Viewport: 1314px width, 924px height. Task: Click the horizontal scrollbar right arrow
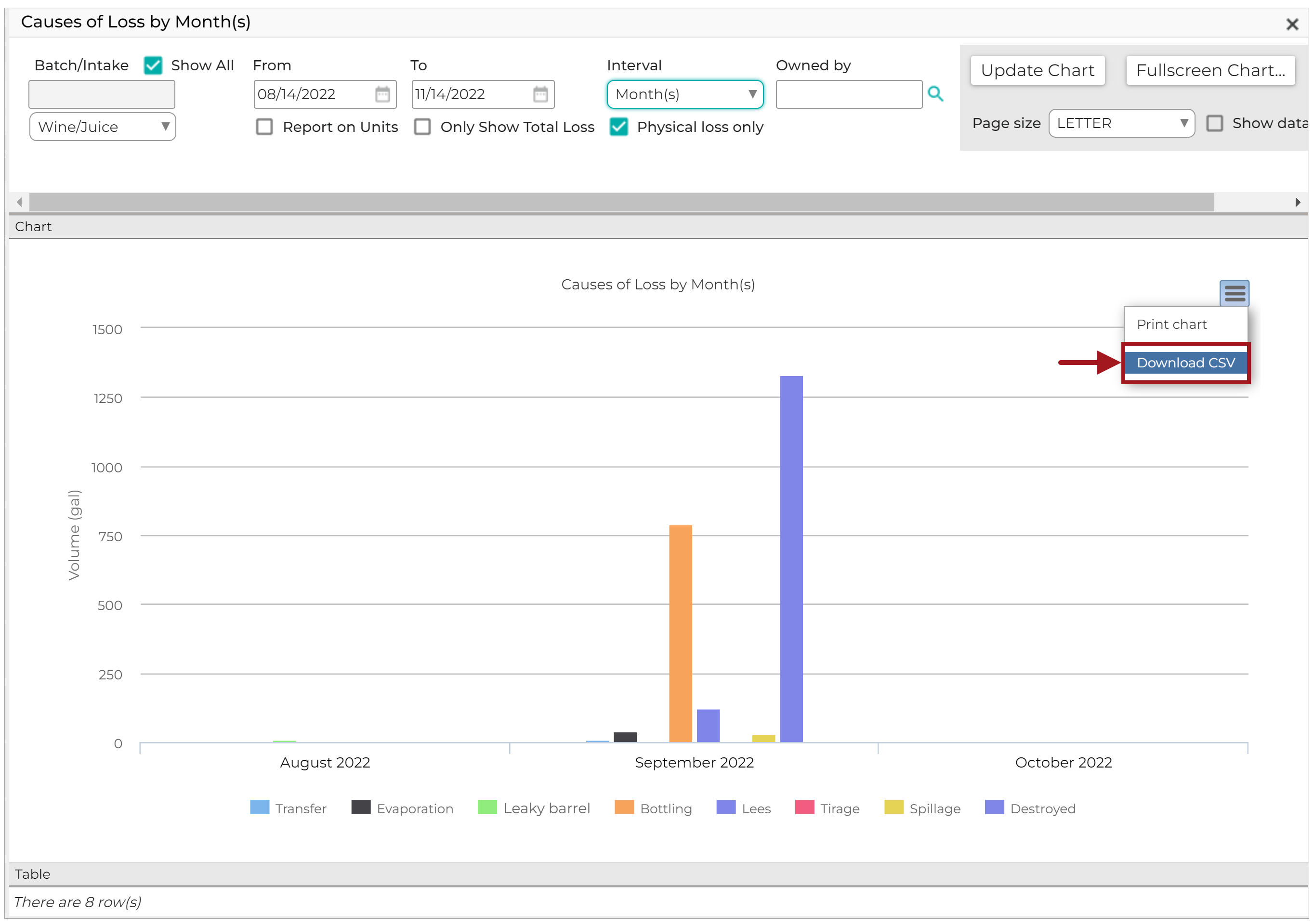coord(1298,202)
